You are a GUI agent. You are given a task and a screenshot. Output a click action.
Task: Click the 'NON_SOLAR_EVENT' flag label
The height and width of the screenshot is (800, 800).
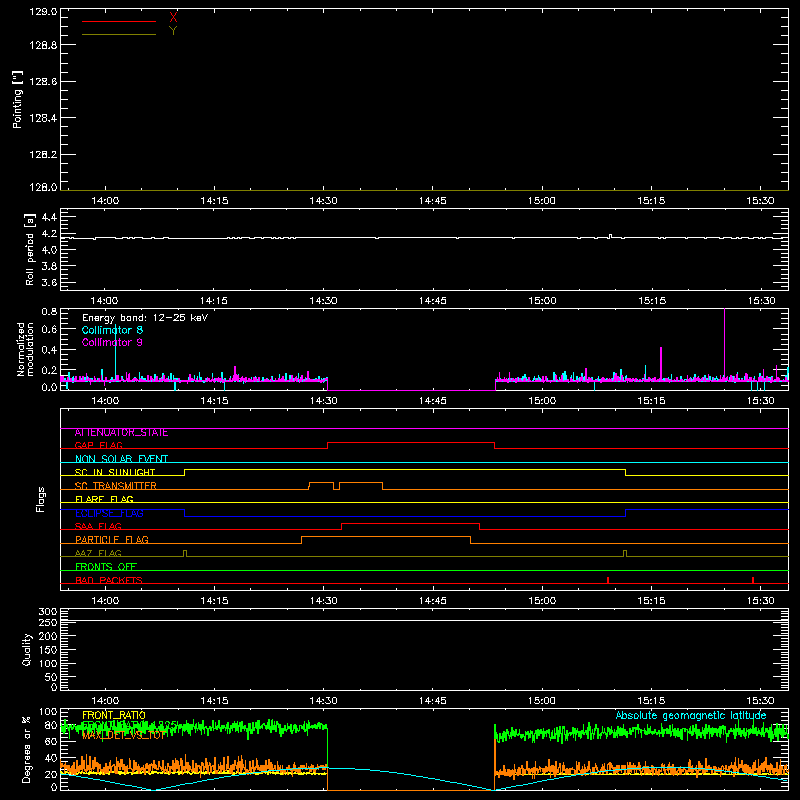pos(121,459)
